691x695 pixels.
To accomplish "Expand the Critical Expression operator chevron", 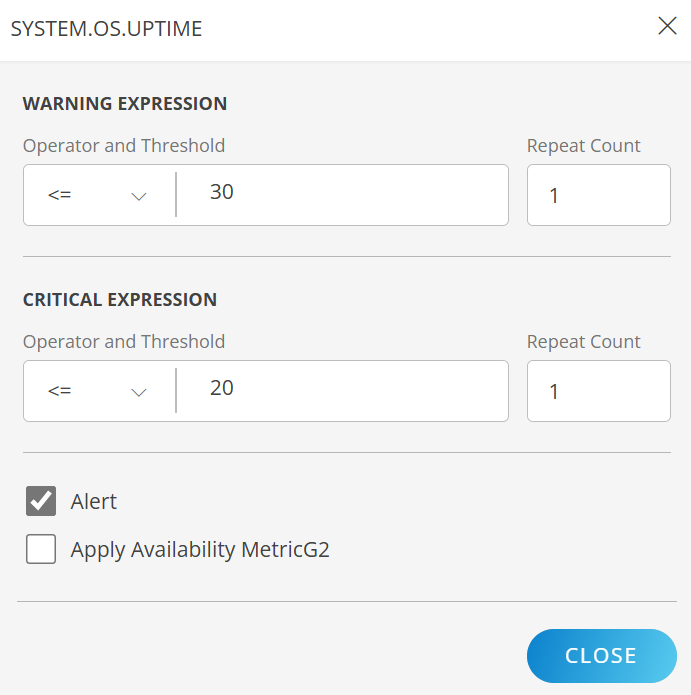I will tap(139, 392).
